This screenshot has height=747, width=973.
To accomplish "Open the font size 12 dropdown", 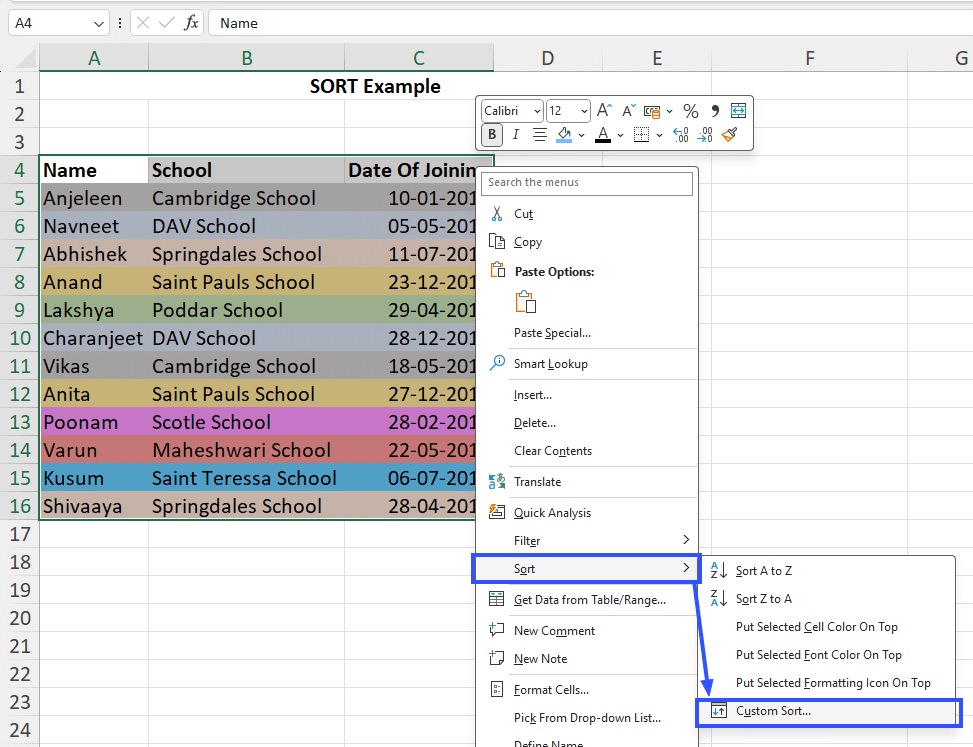I will pos(584,111).
